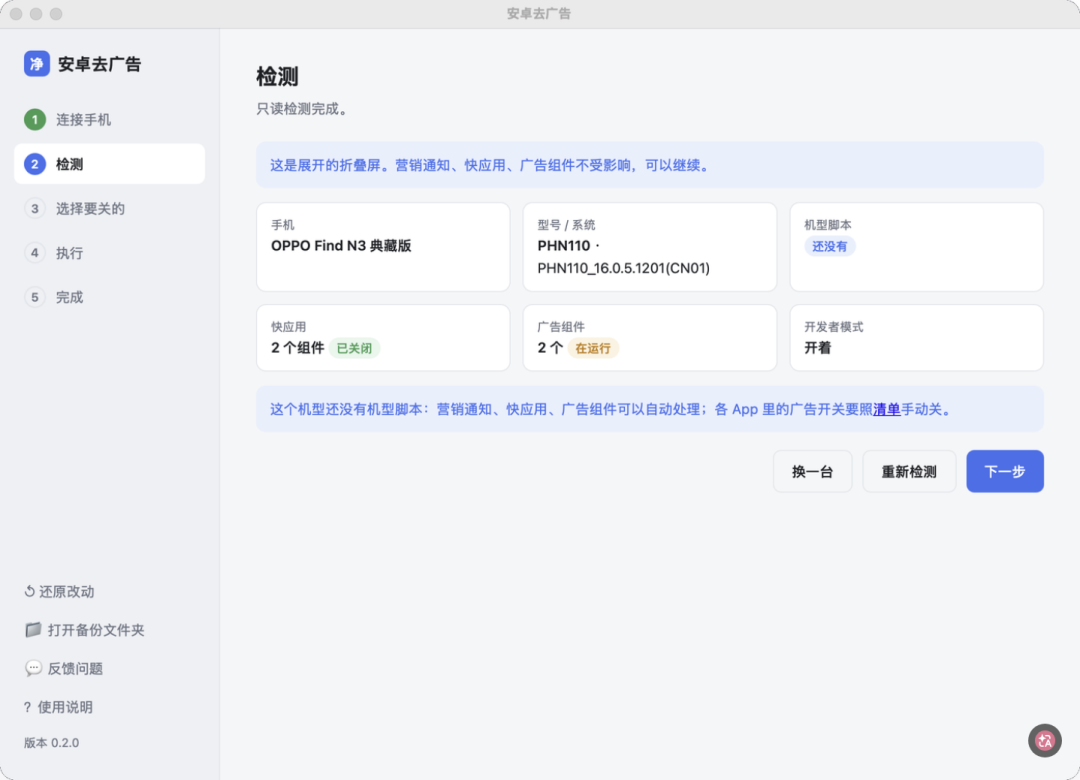Click the step 3 number circle

[x=34, y=208]
